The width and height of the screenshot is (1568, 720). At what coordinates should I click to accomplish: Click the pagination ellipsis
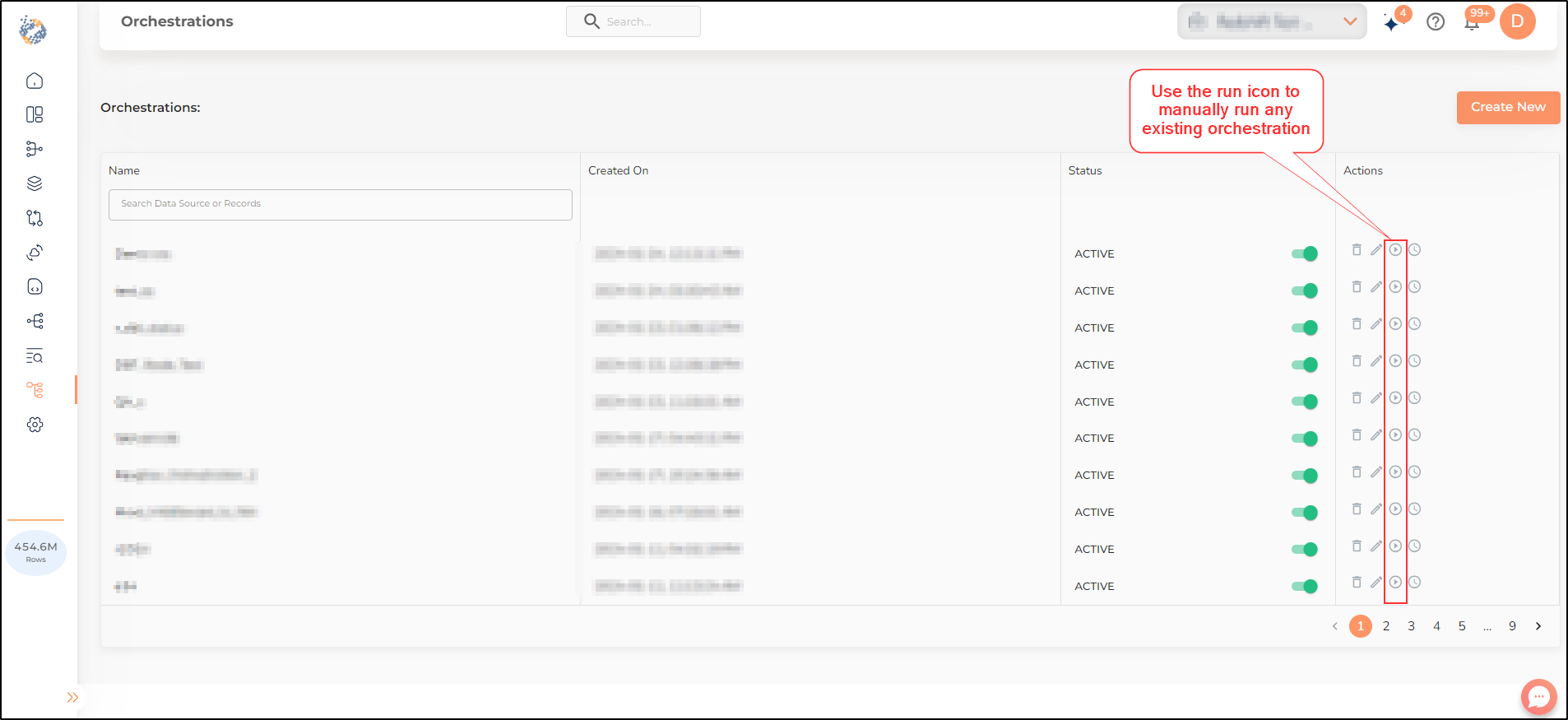click(x=1487, y=627)
